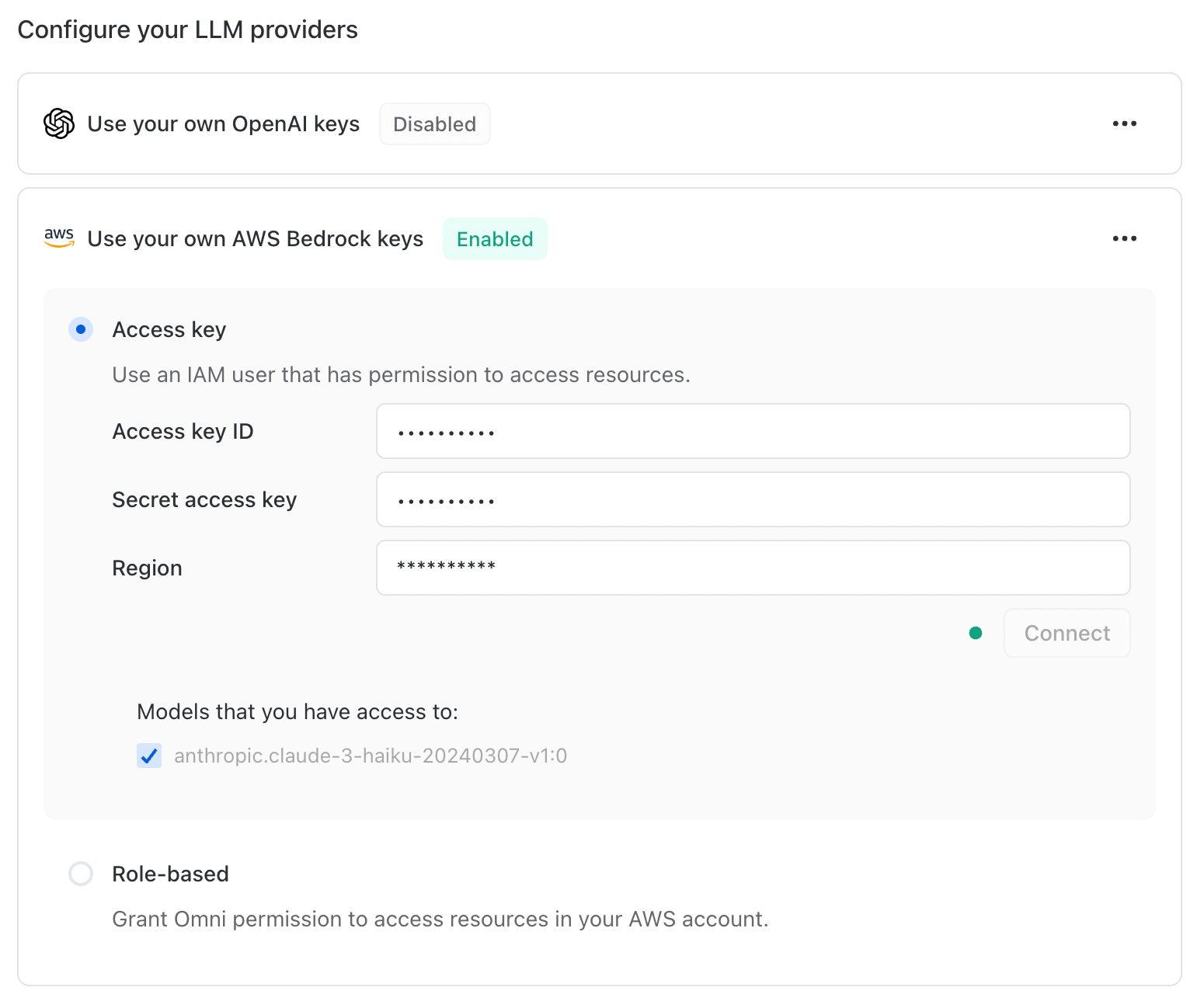Click the AWS logo icon
This screenshot has width=1204, height=1008.
[x=59, y=238]
